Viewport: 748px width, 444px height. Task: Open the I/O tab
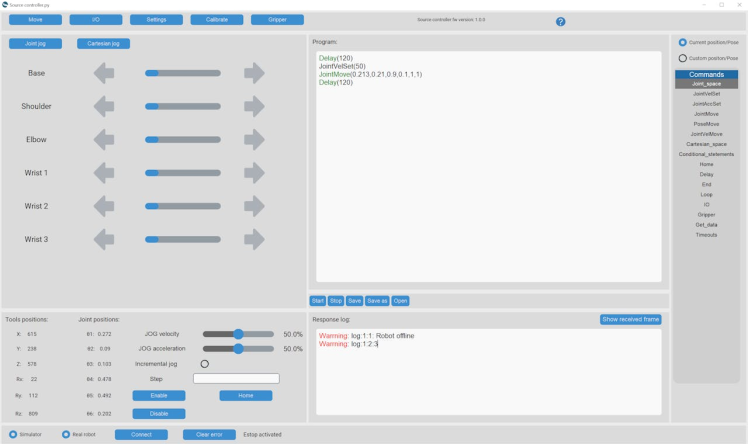pos(96,20)
